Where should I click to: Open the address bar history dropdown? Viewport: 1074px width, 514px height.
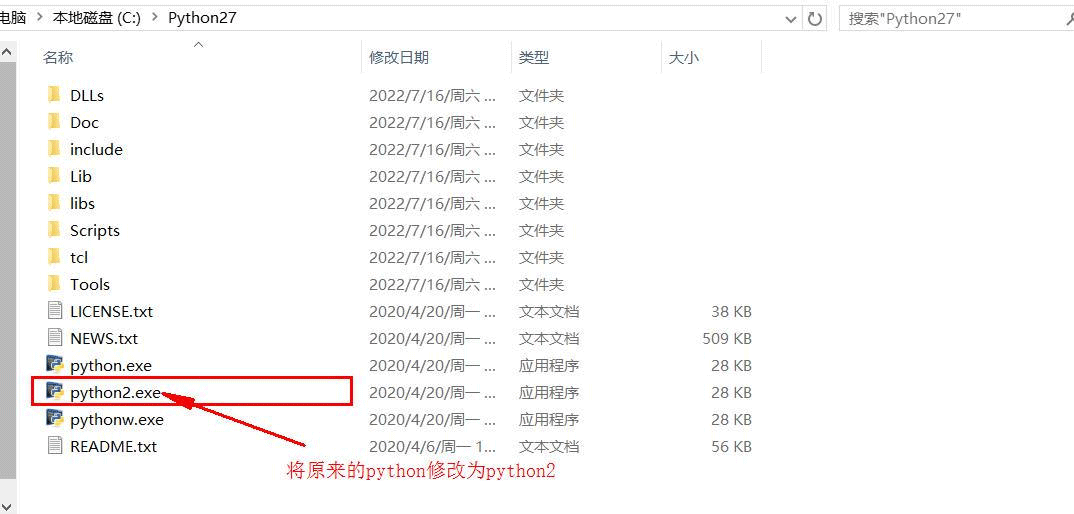(x=791, y=19)
